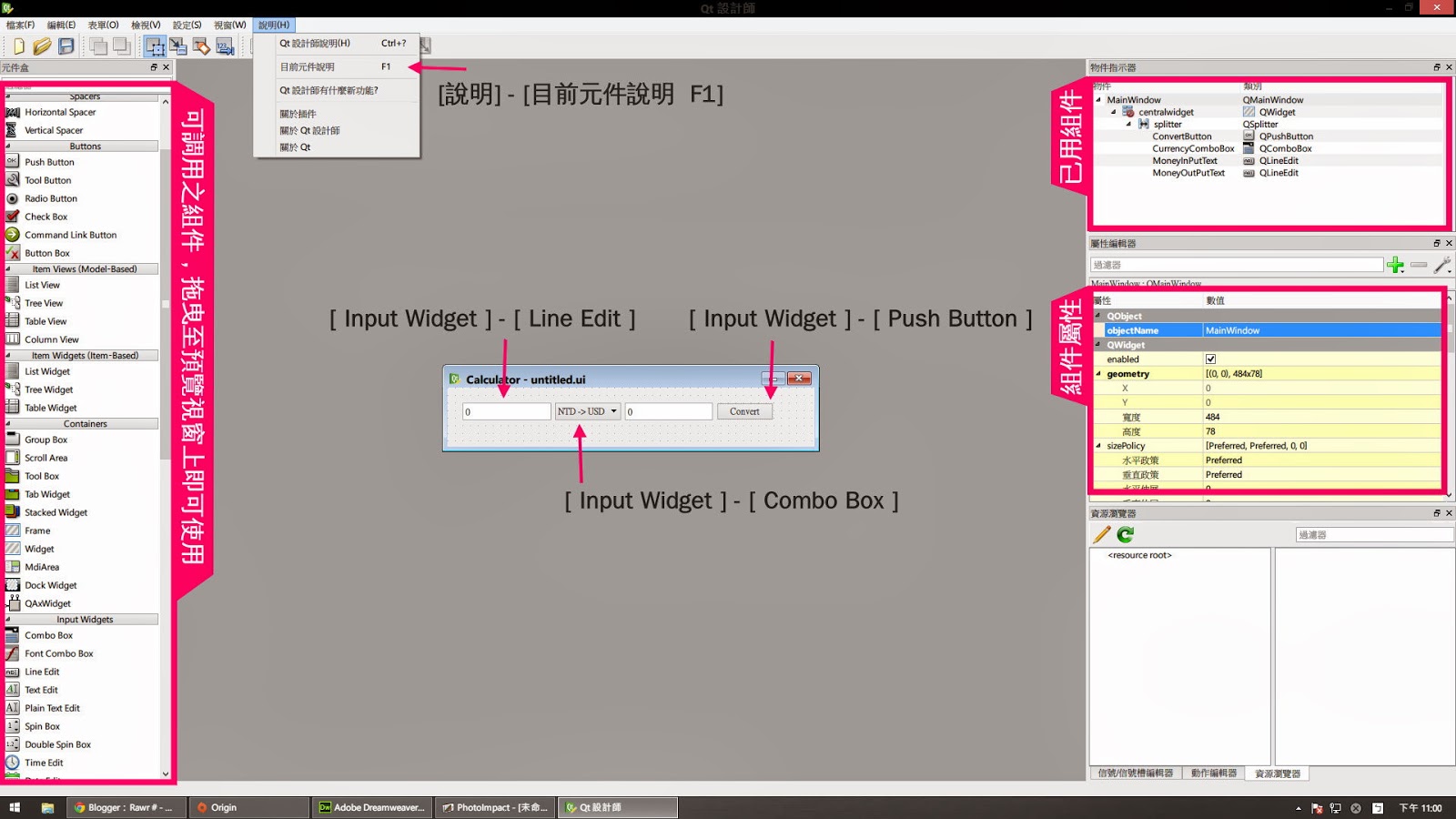Collapse the Input Widgets category header
The image size is (1456, 819).
point(82,619)
